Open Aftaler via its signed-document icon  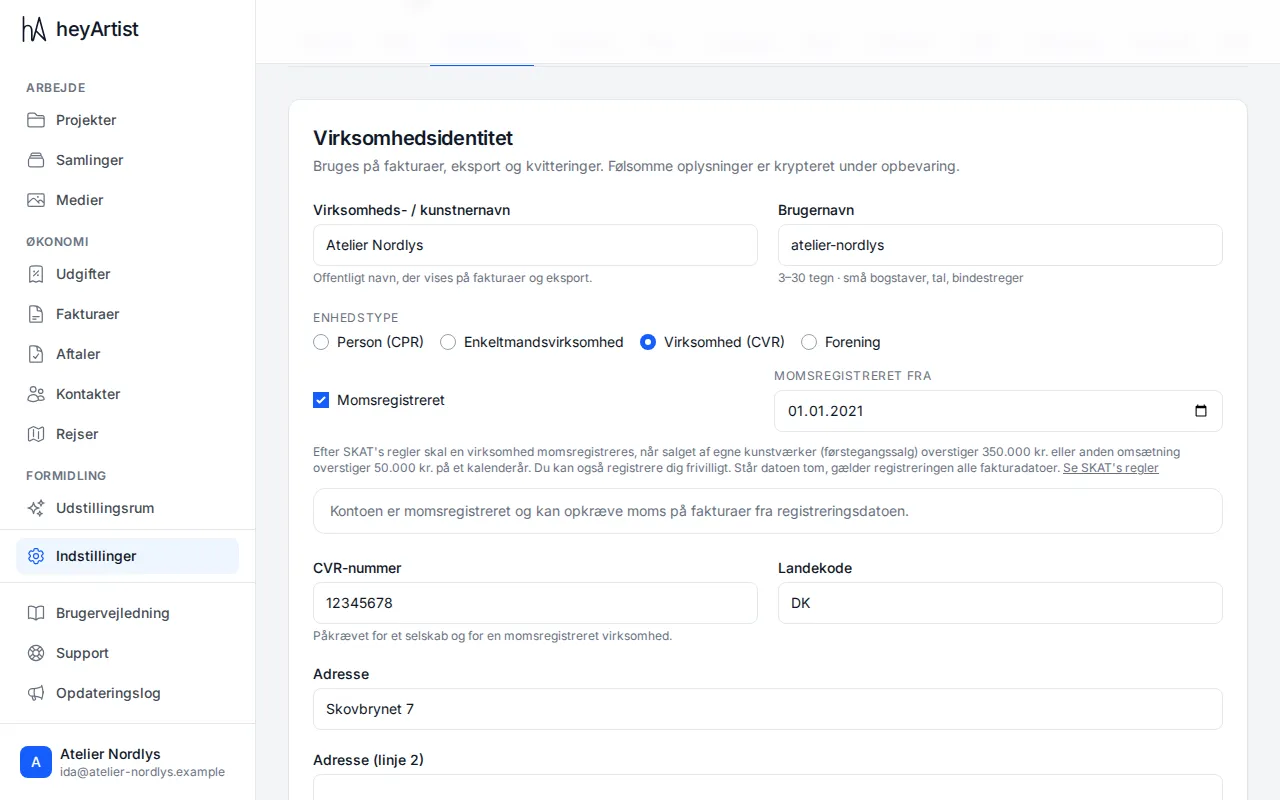[36, 354]
